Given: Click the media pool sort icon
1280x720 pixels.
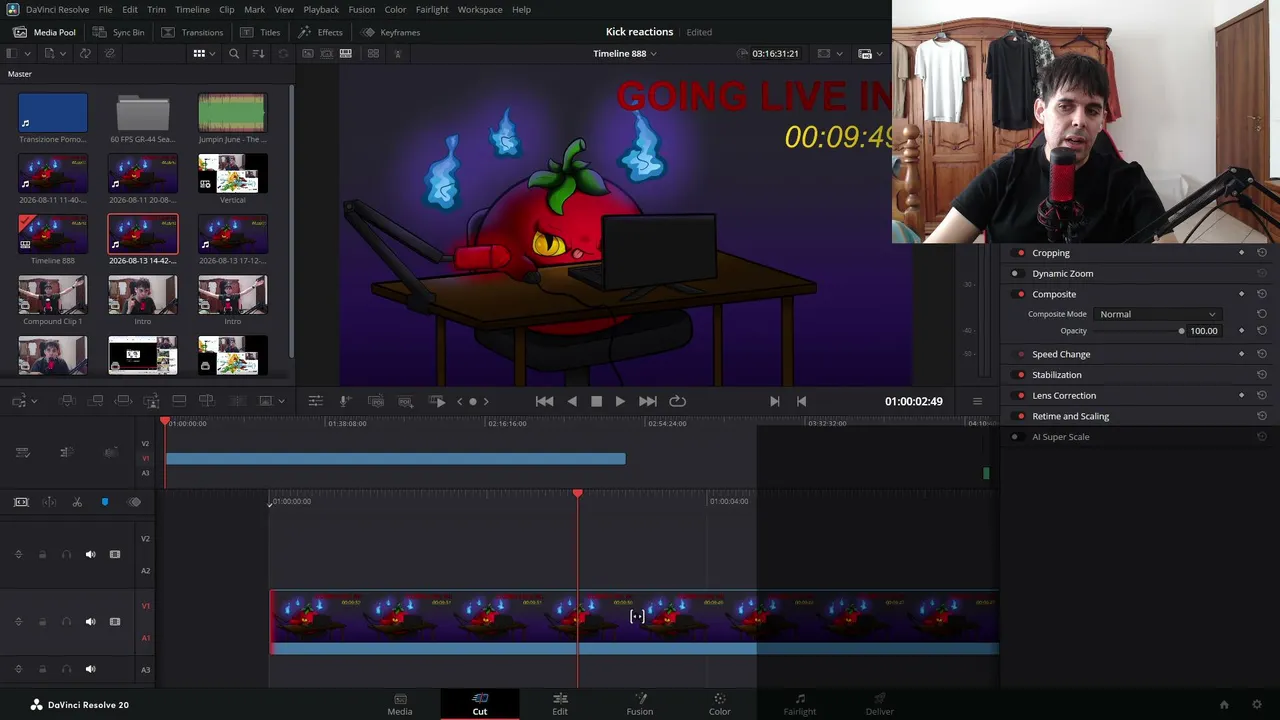Looking at the screenshot, I should click(x=259, y=53).
